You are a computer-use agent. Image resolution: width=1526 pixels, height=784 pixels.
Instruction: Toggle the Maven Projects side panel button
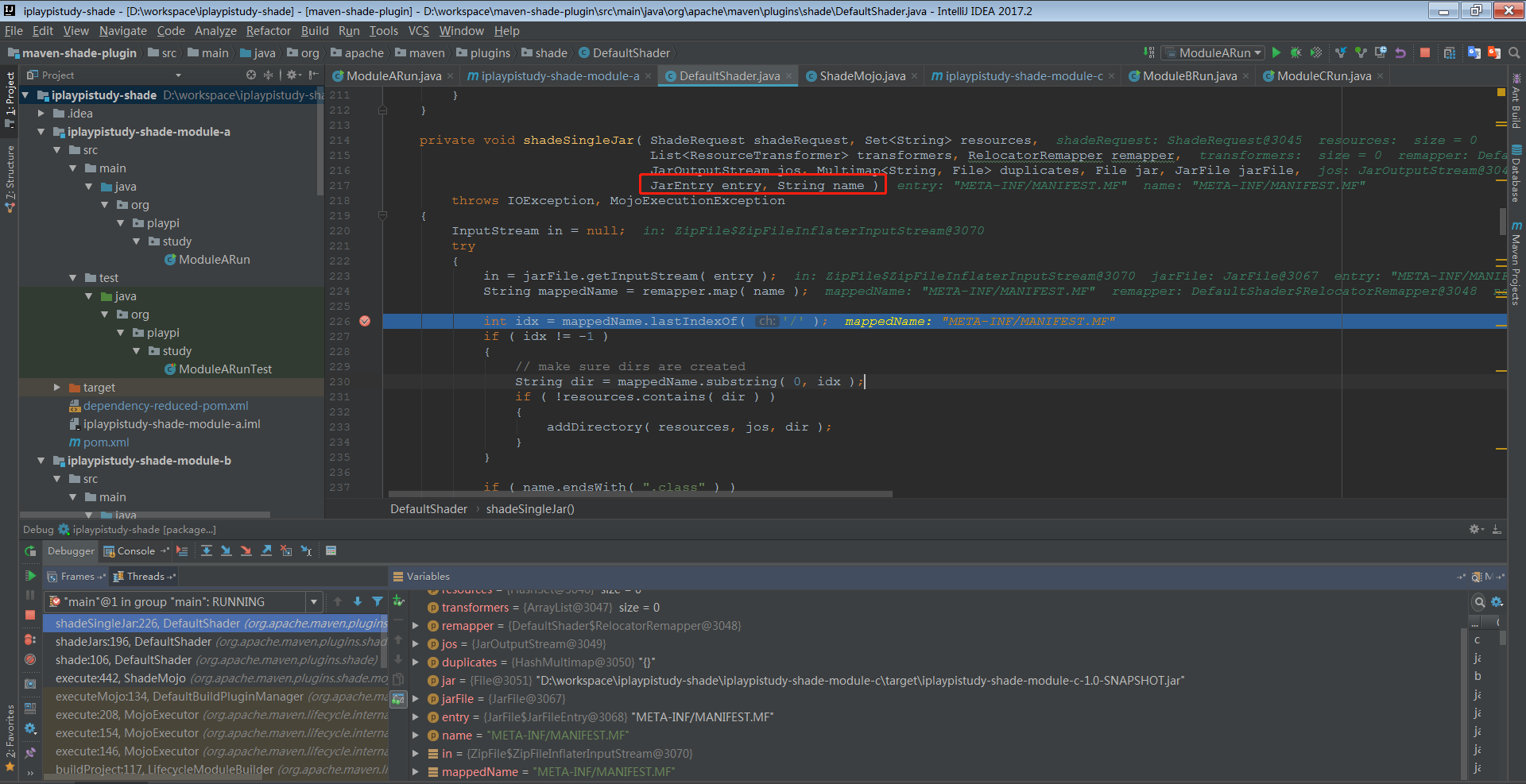point(1516,264)
